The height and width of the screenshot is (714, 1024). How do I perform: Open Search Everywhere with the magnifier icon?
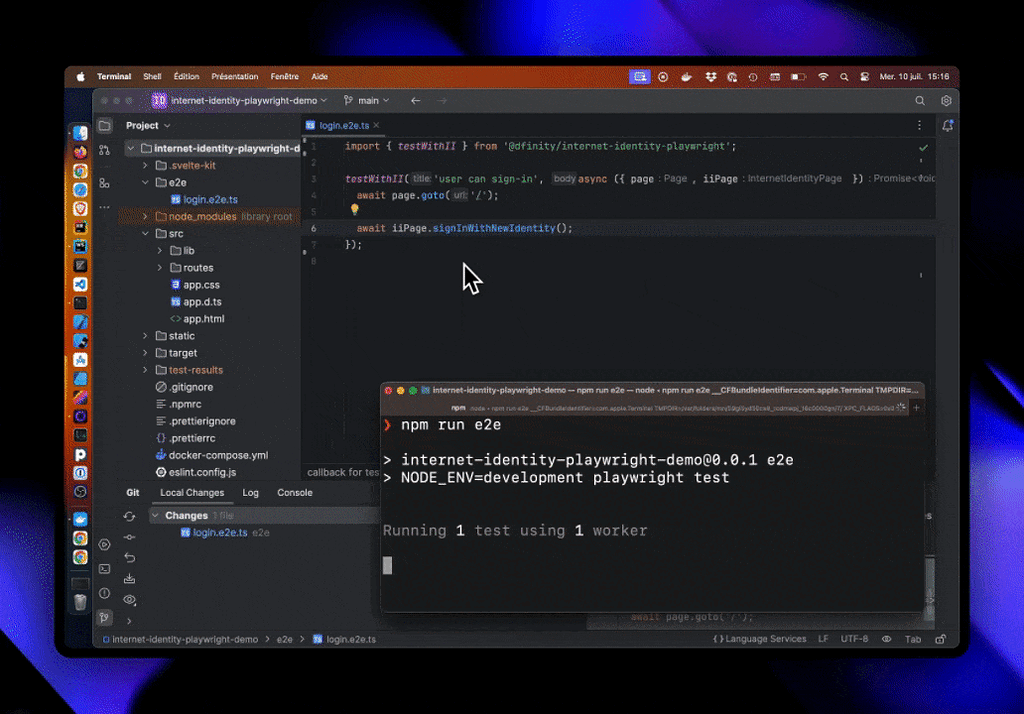(x=918, y=100)
